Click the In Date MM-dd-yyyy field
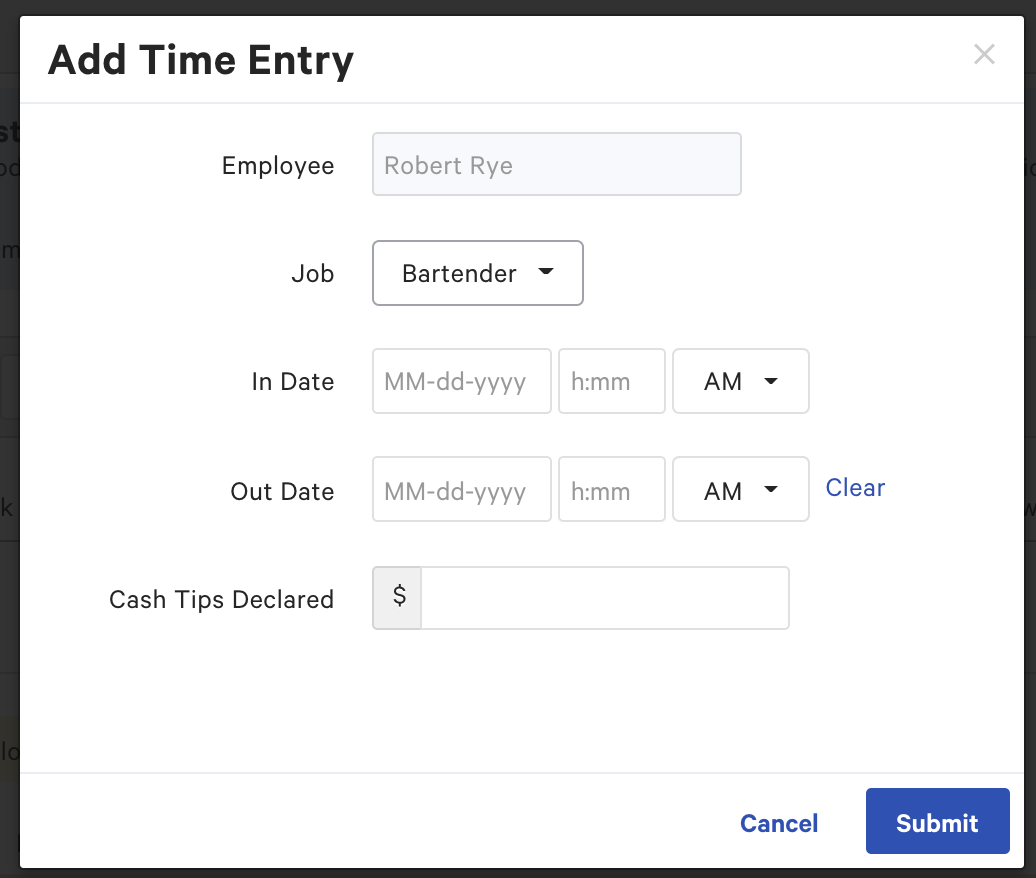The height and width of the screenshot is (878, 1036). click(x=461, y=381)
